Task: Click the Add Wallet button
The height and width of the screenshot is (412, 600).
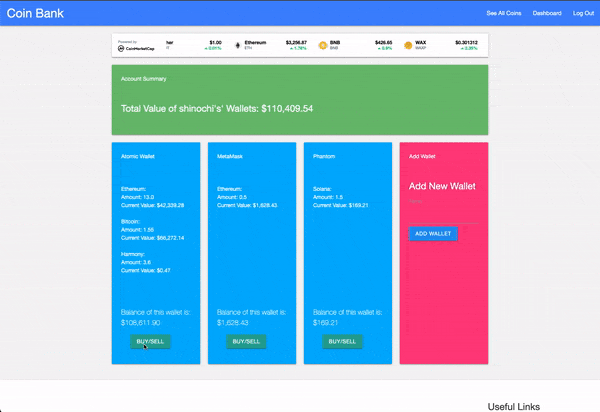Action: 432,233
